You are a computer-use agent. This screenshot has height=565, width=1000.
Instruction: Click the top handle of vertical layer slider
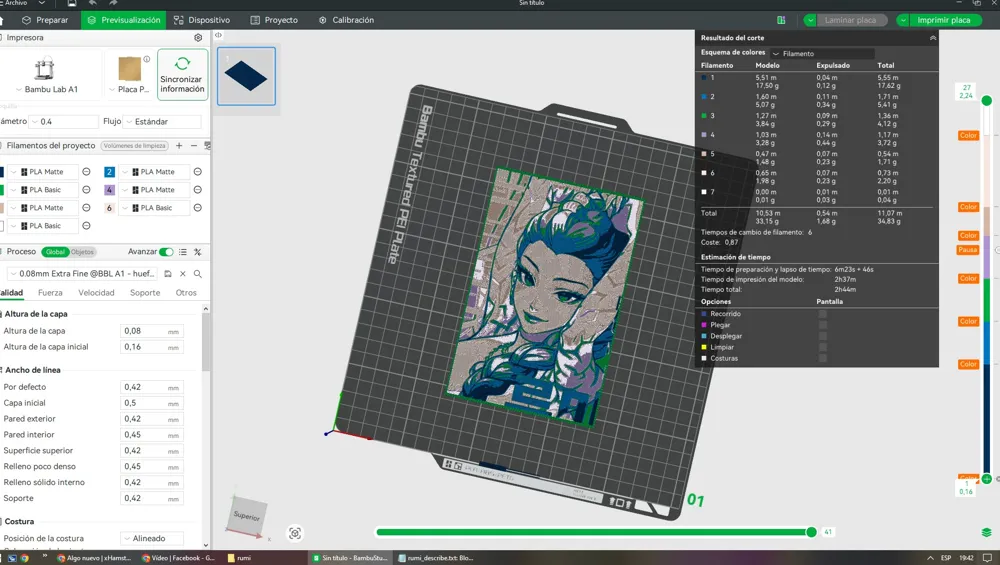pyautogui.click(x=987, y=101)
